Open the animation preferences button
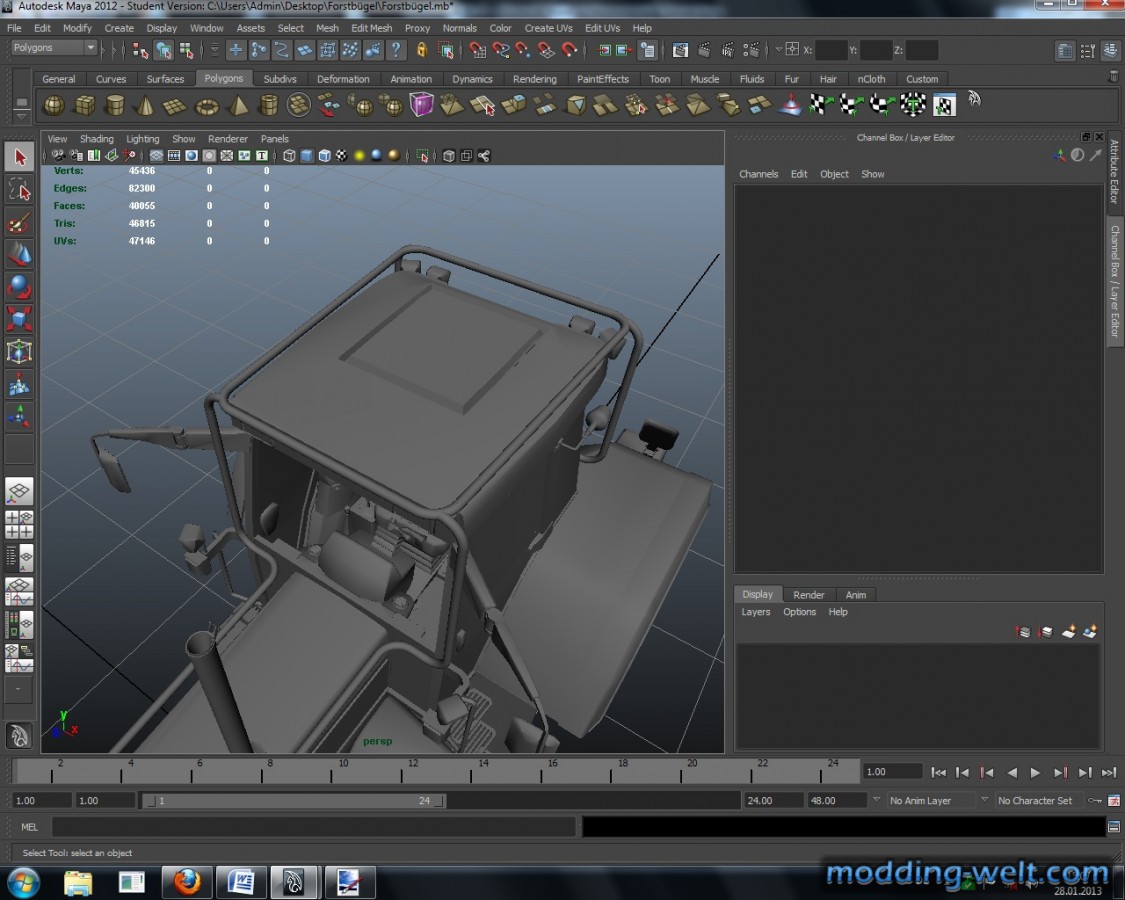Image resolution: width=1125 pixels, height=900 pixels. [1114, 800]
